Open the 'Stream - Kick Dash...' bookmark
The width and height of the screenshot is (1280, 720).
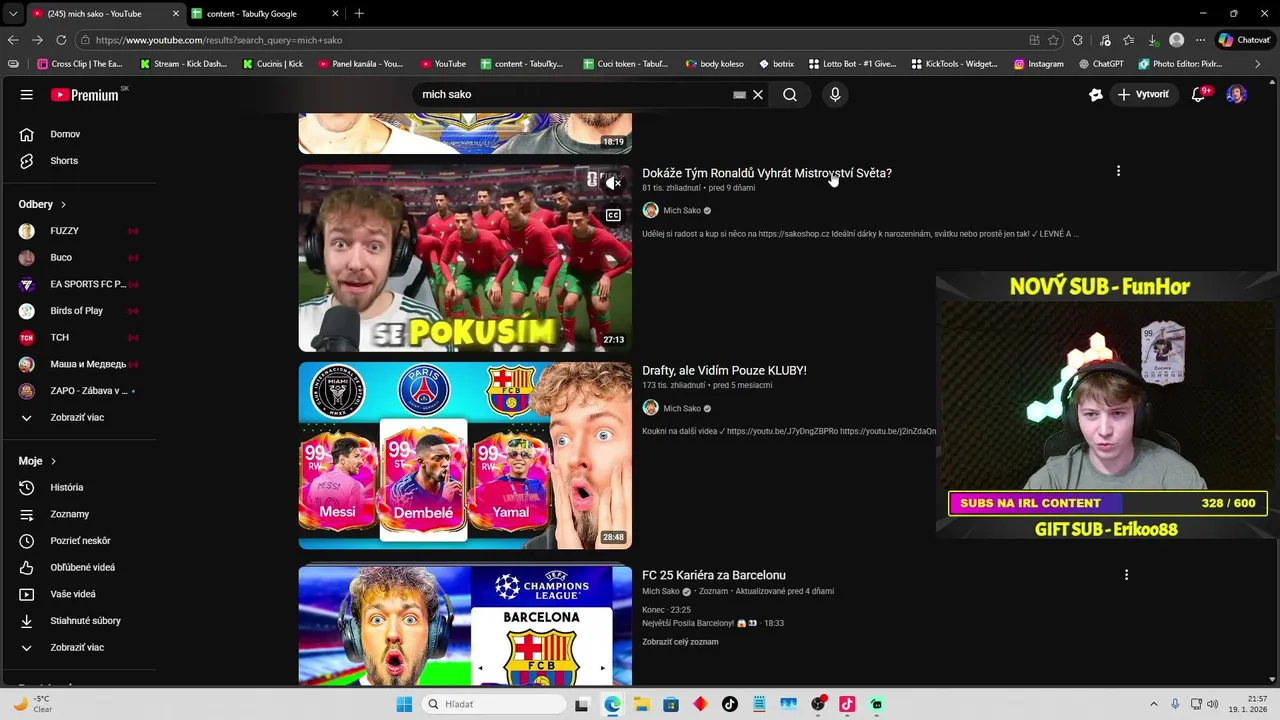click(183, 64)
